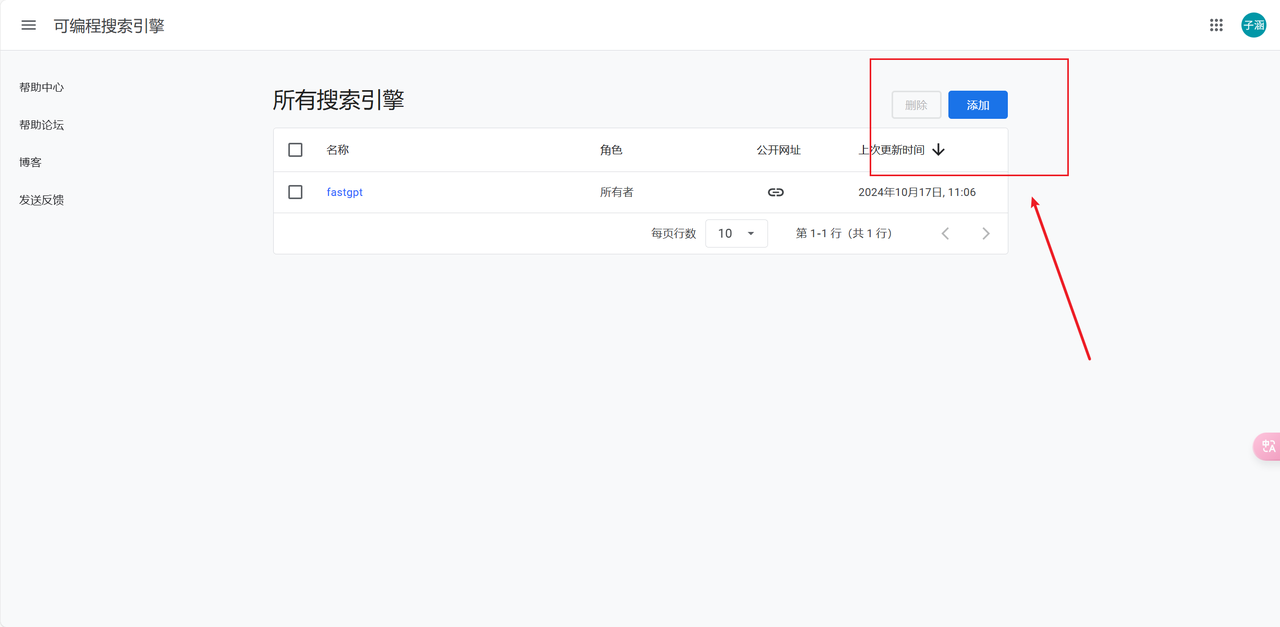Open 帮助论坛 in the sidebar
The width and height of the screenshot is (1280, 627).
[41, 125]
